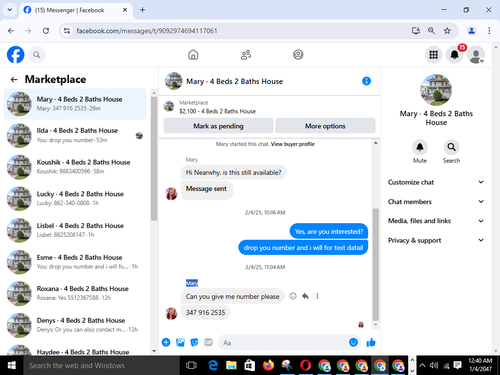The height and width of the screenshot is (375, 500).
Task: Click the house thumbnail in right info panel
Action: click(x=436, y=90)
